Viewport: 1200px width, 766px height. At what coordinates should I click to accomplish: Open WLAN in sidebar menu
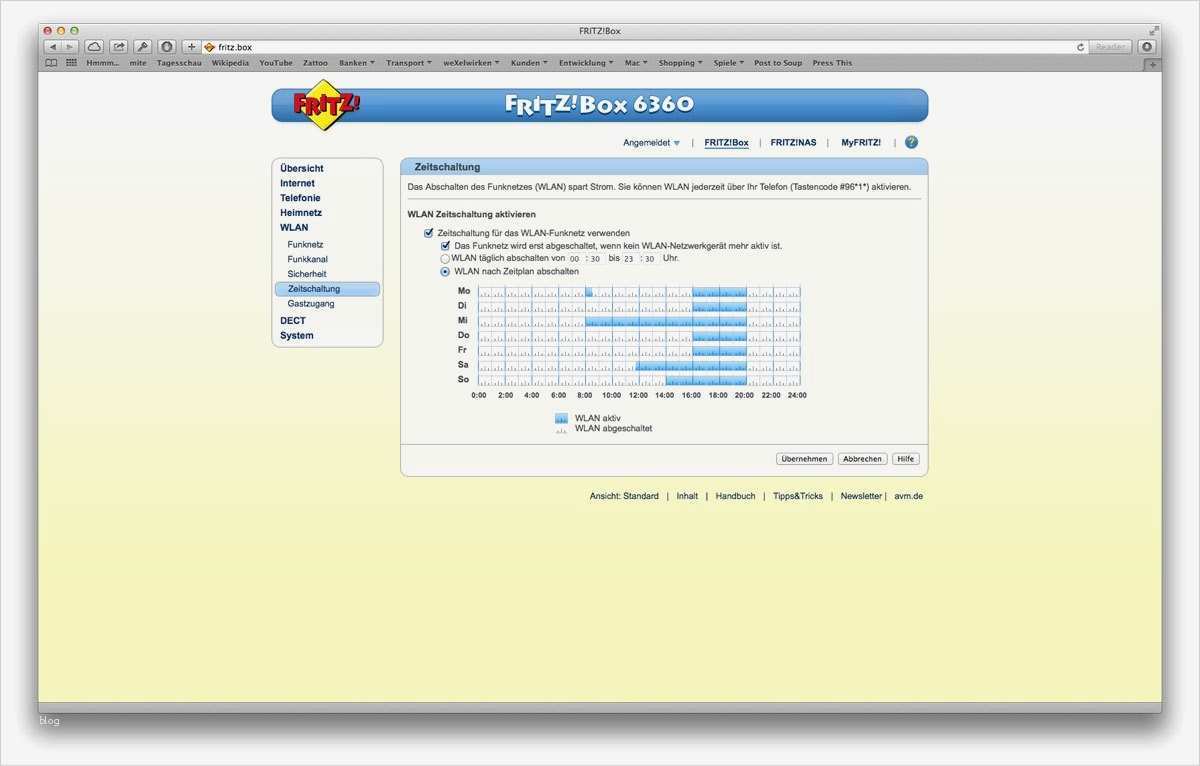pos(294,228)
